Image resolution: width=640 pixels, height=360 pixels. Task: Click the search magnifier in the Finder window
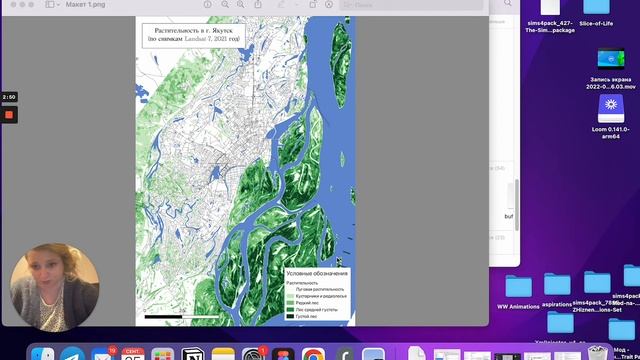click(507, 3)
